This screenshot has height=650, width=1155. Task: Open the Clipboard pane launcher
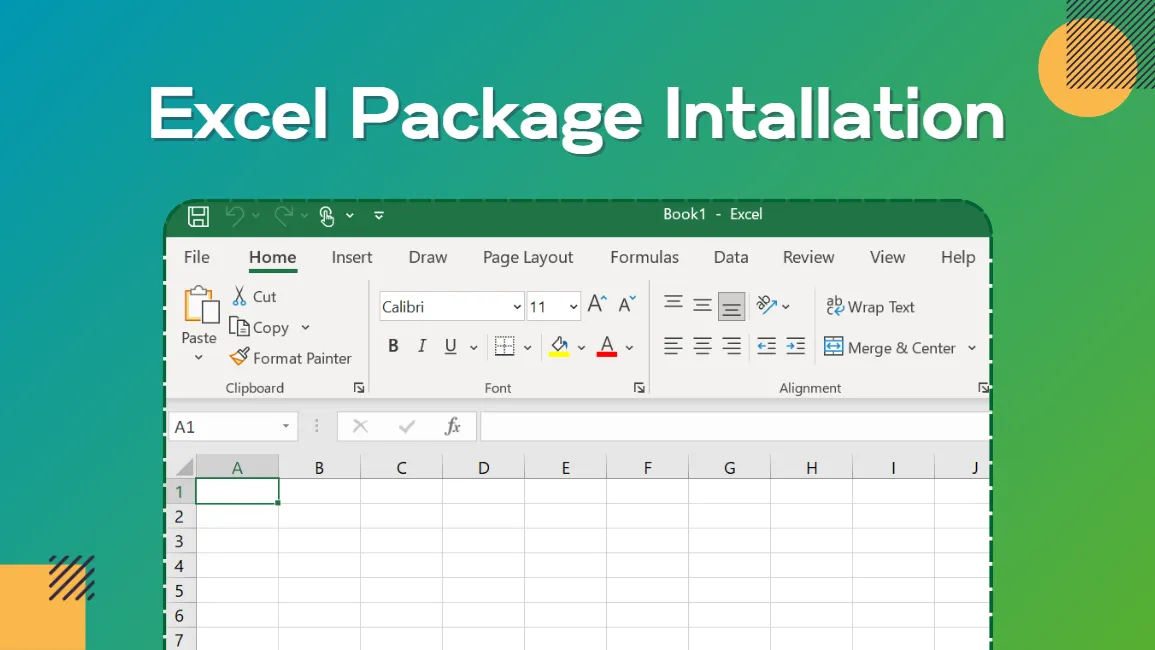tap(359, 388)
